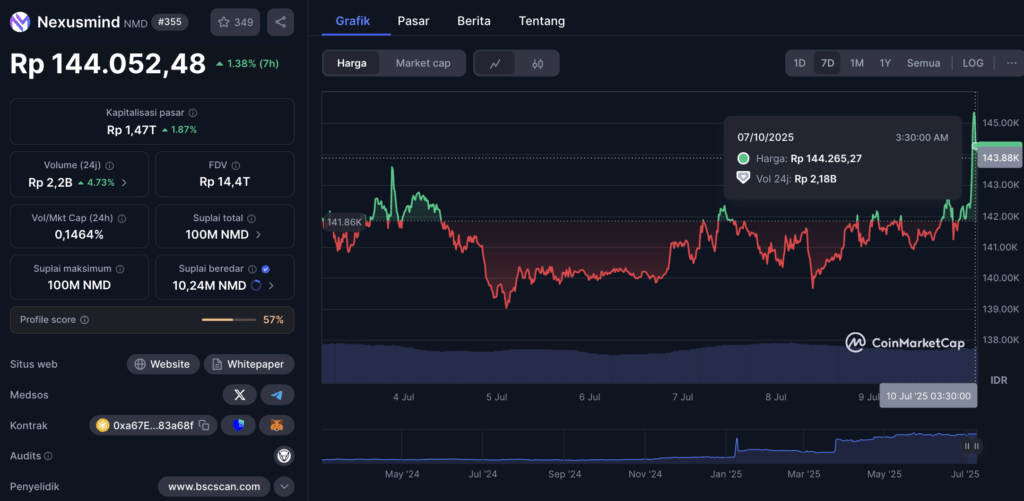Click the 141.86K opening price label

click(344, 222)
